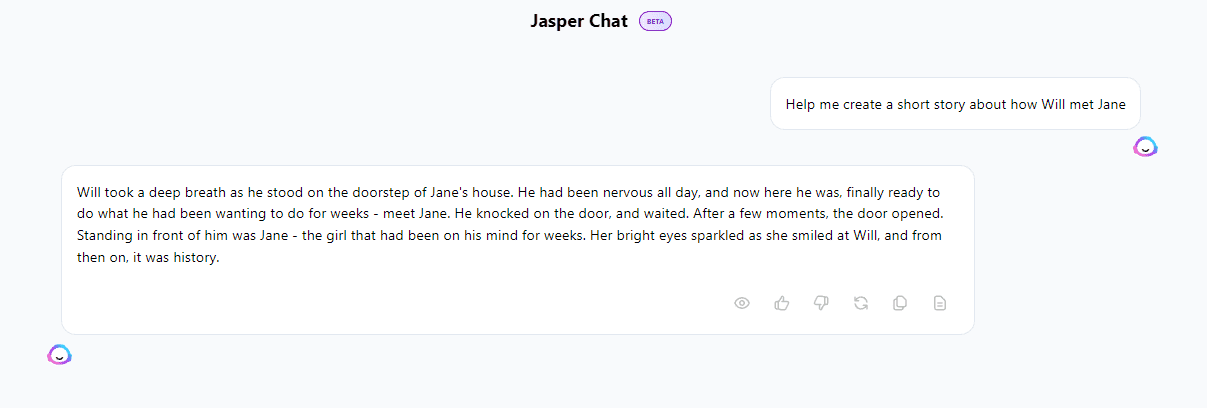The height and width of the screenshot is (408, 1207).
Task: Click the Jasper avatar below the response
Action: pos(60,354)
